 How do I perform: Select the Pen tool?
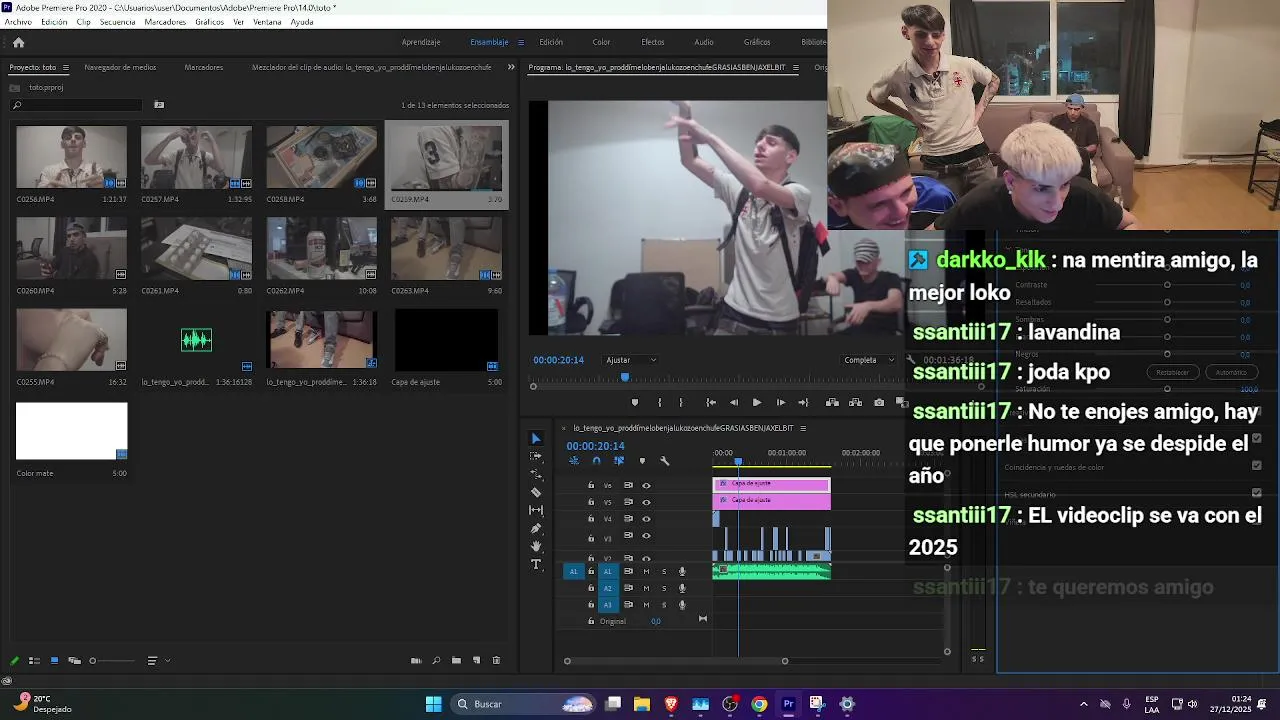click(x=536, y=528)
